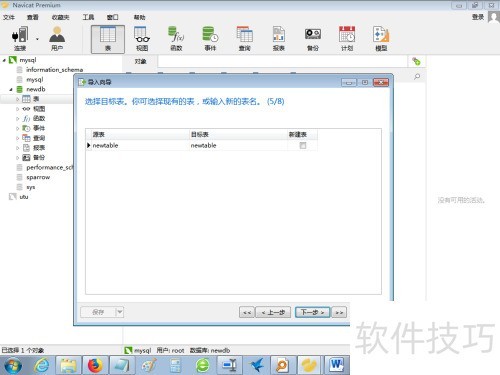Switch to the Objects tab

(140, 62)
